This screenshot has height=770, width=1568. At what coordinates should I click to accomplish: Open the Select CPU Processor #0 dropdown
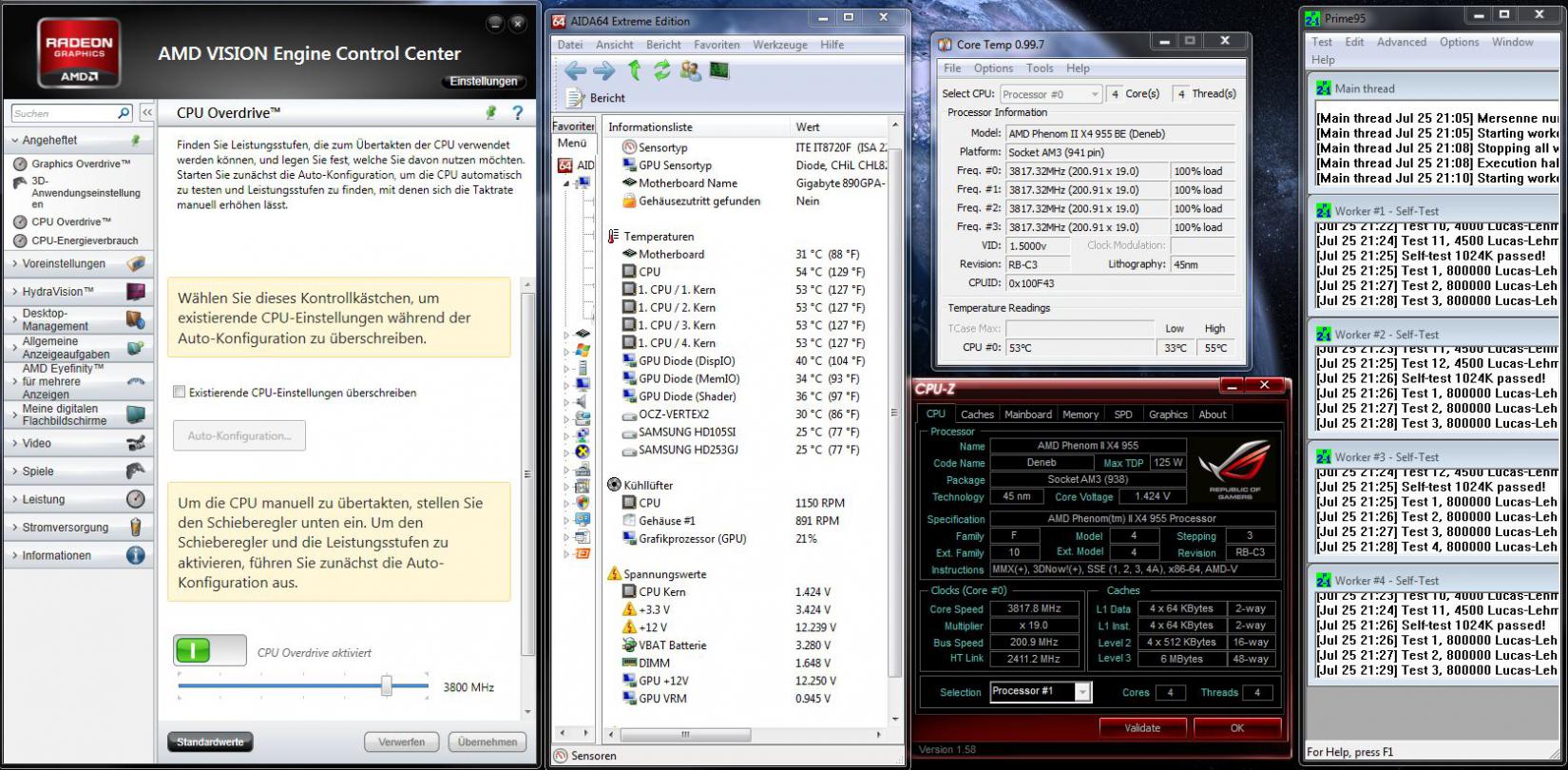[1050, 94]
